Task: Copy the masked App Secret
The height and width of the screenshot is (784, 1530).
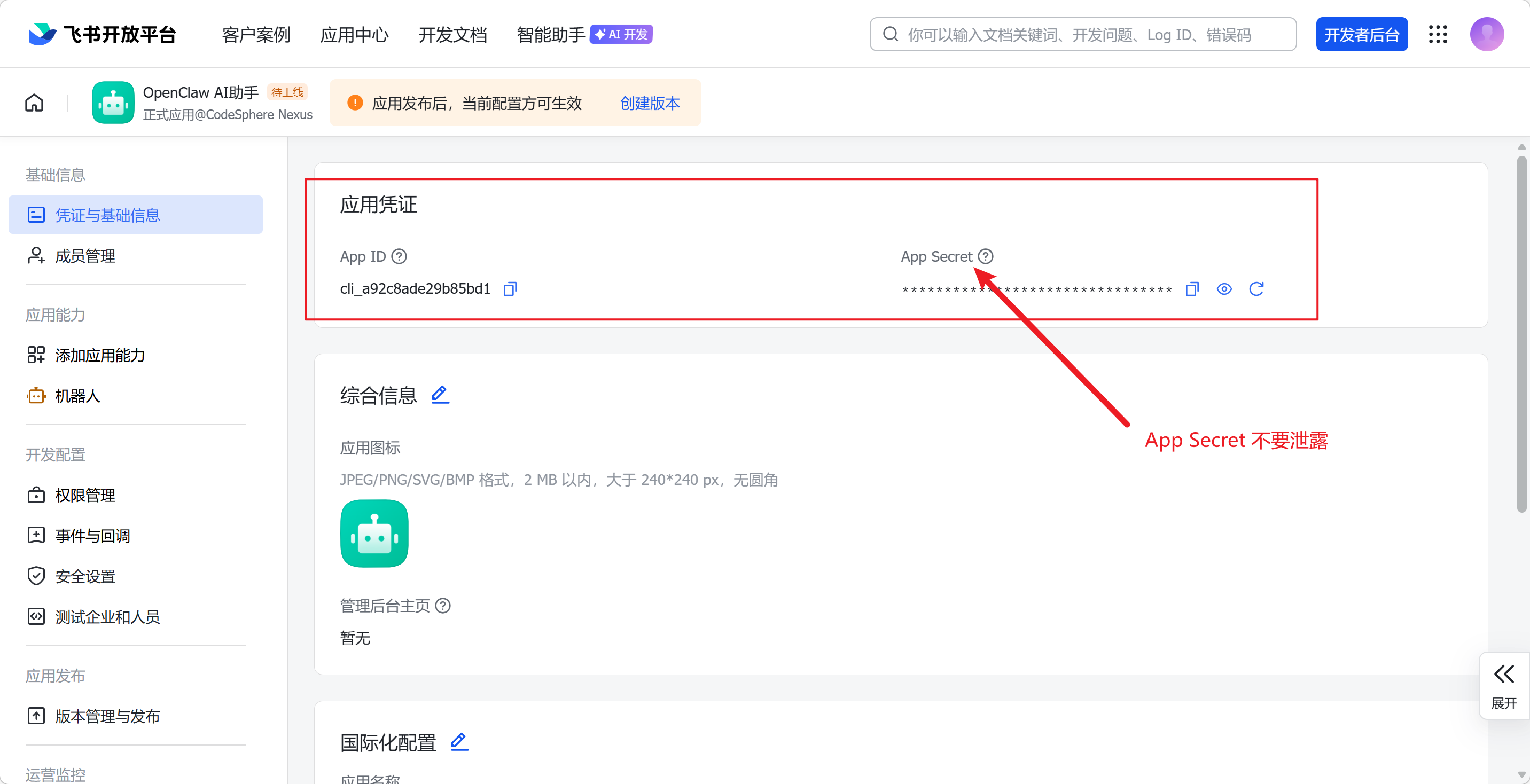Action: pyautogui.click(x=1191, y=289)
